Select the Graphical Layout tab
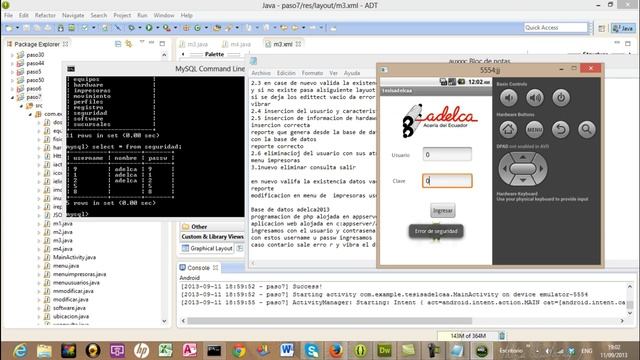The image size is (640, 360). pos(207,248)
